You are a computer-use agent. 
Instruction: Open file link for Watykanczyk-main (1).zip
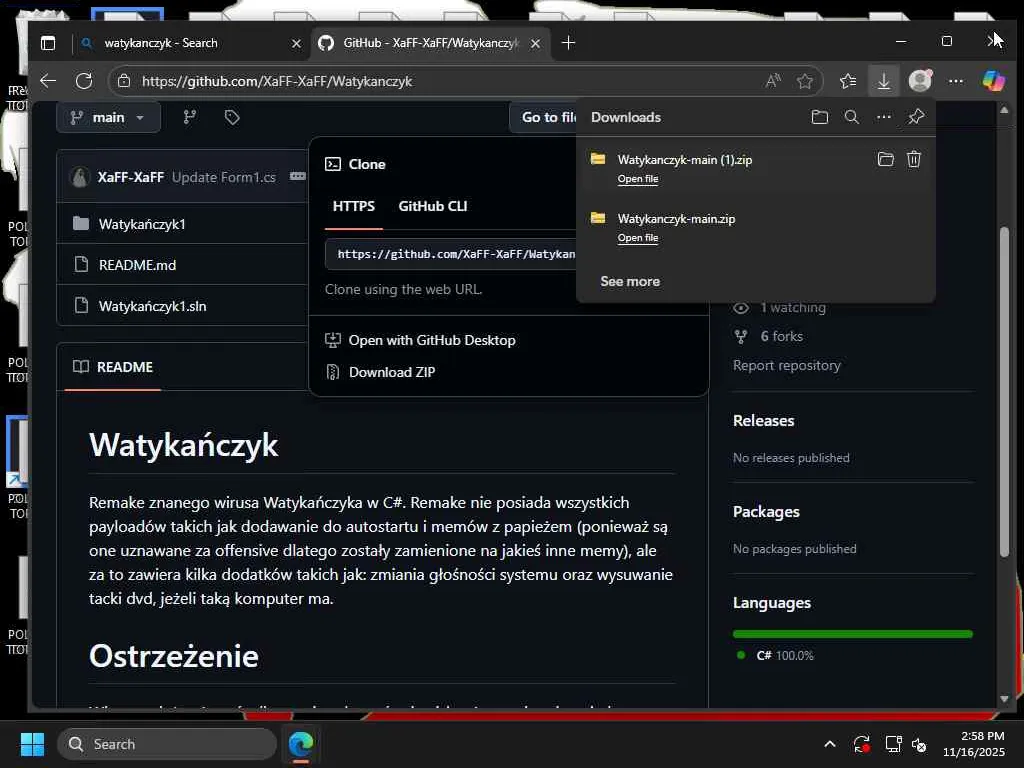tap(638, 179)
